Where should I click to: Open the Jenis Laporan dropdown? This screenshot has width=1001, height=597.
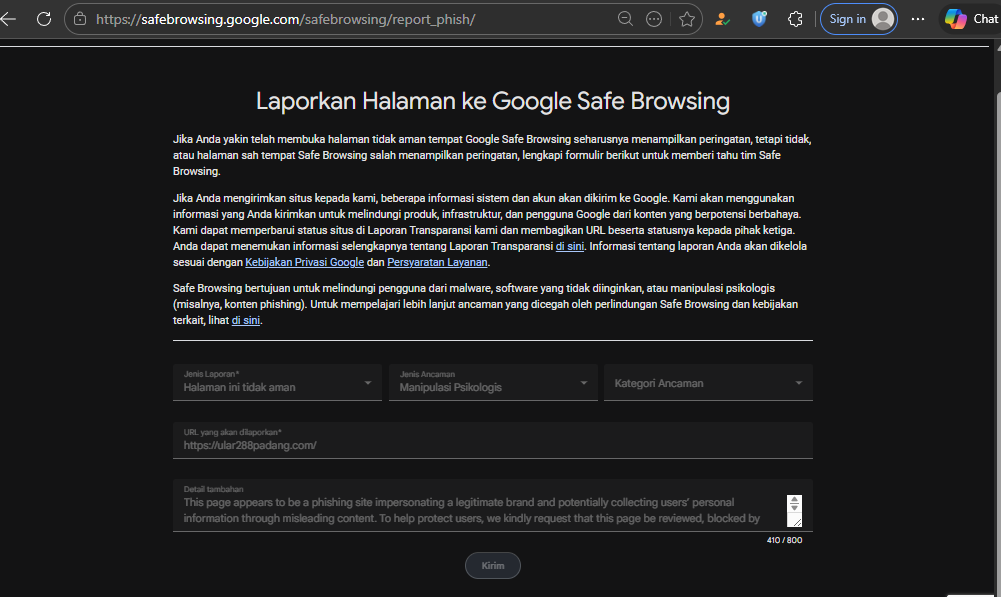click(x=277, y=382)
